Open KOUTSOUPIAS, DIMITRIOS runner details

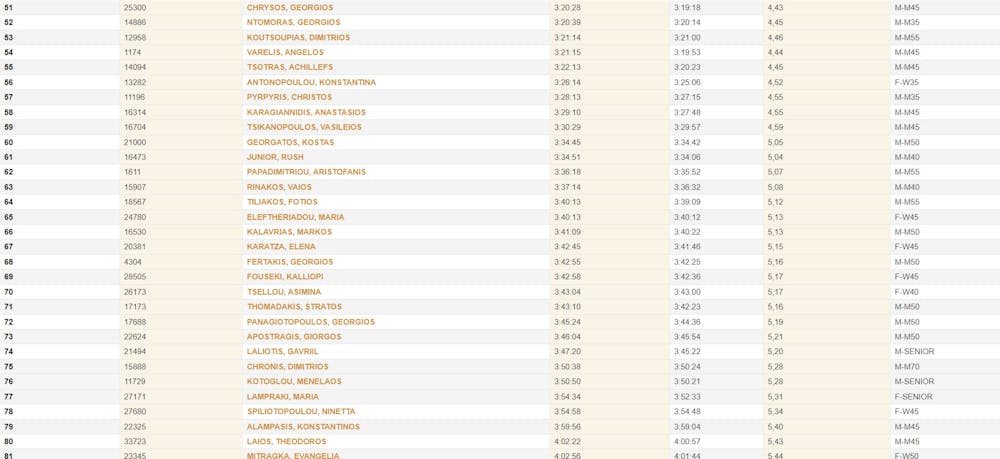(298, 37)
